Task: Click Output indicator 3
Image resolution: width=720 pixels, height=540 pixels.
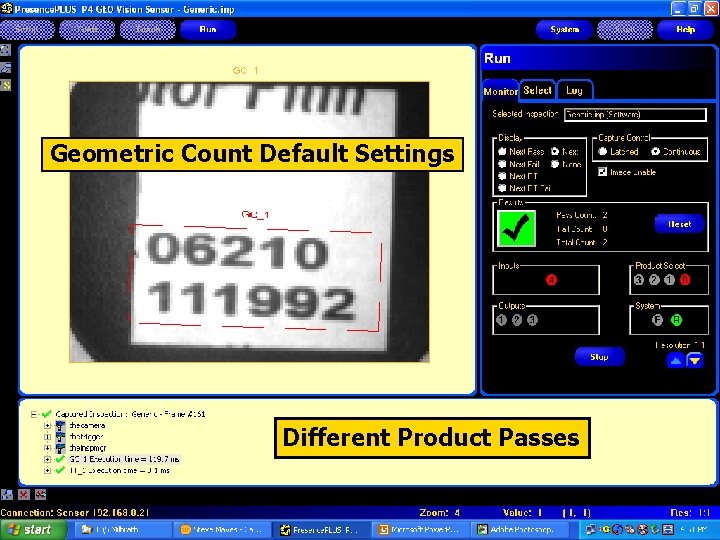Action: tap(532, 320)
